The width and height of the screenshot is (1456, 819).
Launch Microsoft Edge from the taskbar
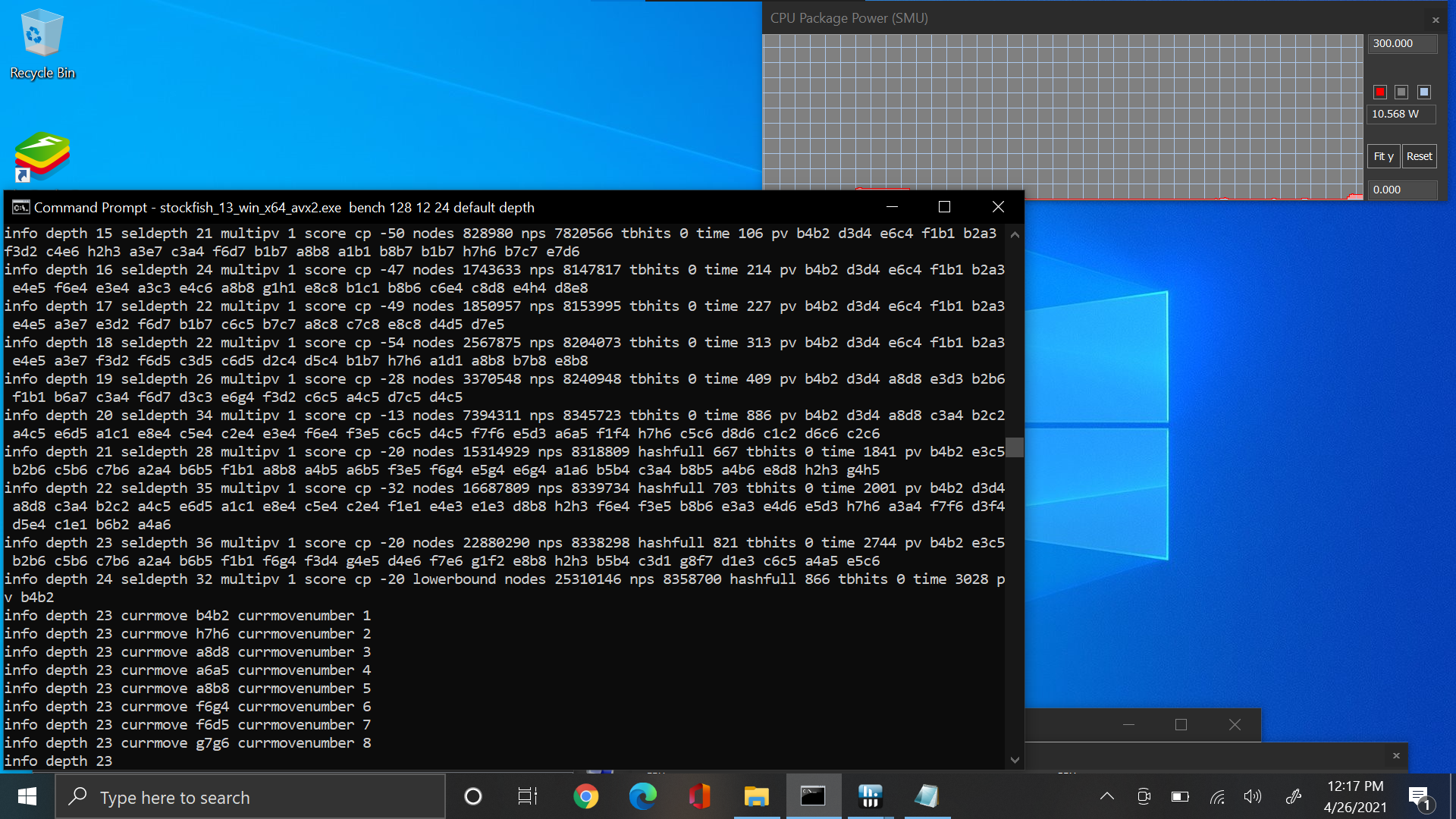(642, 796)
